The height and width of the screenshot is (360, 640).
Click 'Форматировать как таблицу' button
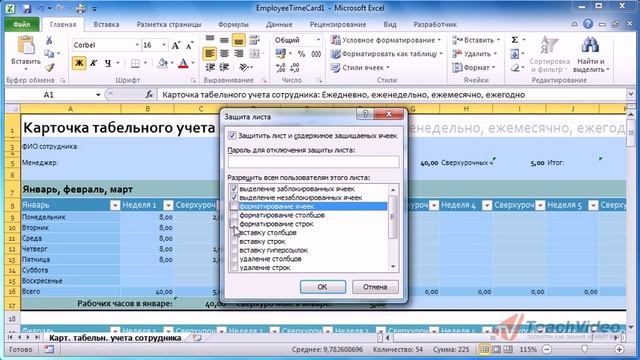[x=387, y=53]
